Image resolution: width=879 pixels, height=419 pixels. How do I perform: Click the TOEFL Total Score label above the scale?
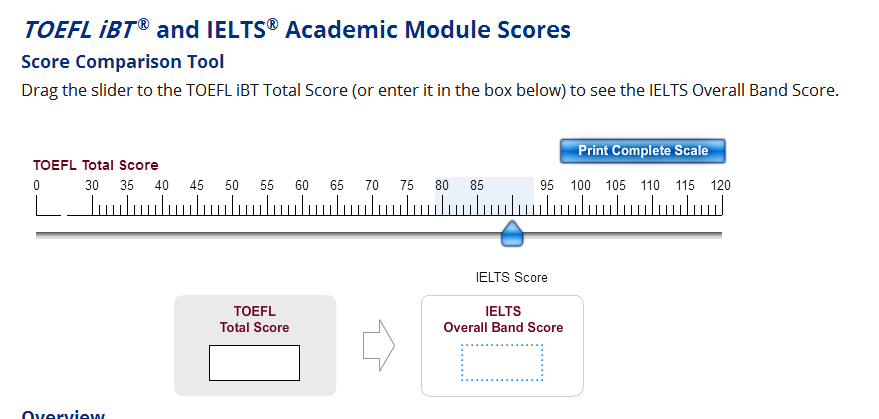(96, 166)
